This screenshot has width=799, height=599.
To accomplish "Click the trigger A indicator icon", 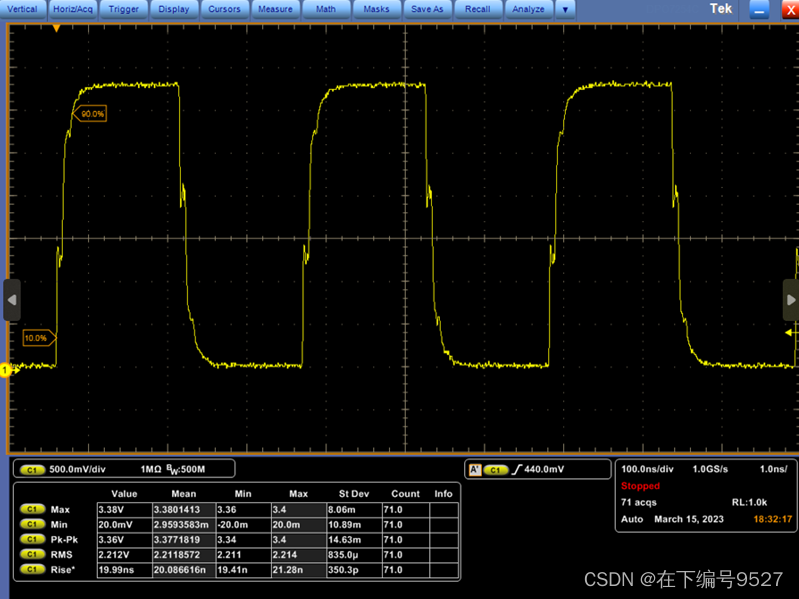I will click(x=475, y=470).
